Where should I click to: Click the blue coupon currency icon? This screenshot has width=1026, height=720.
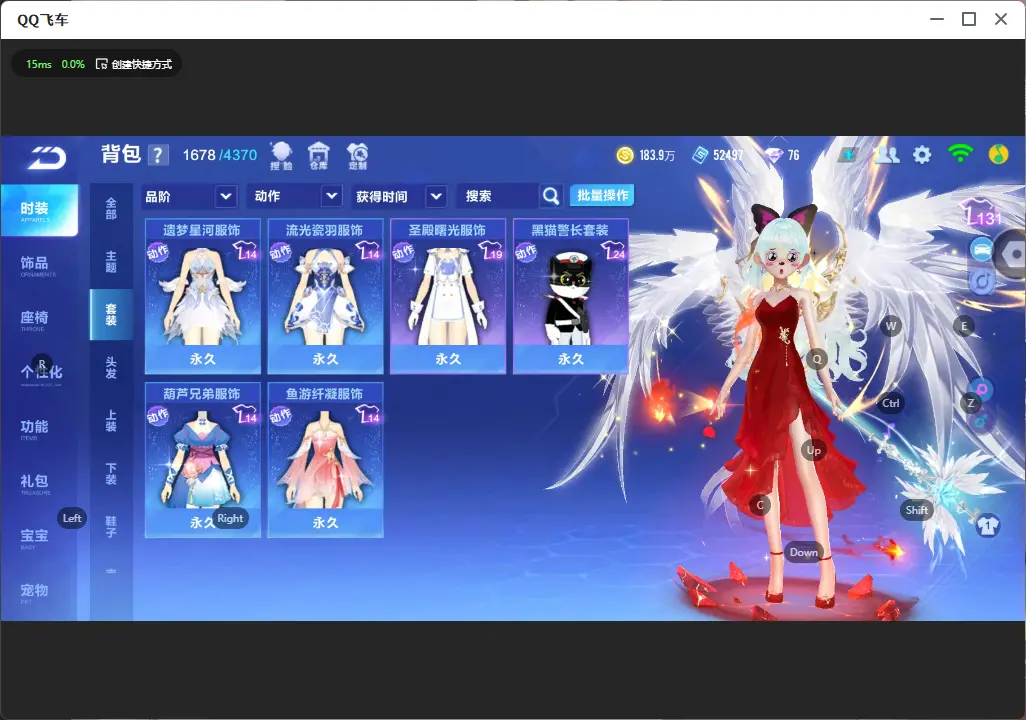[x=699, y=155]
